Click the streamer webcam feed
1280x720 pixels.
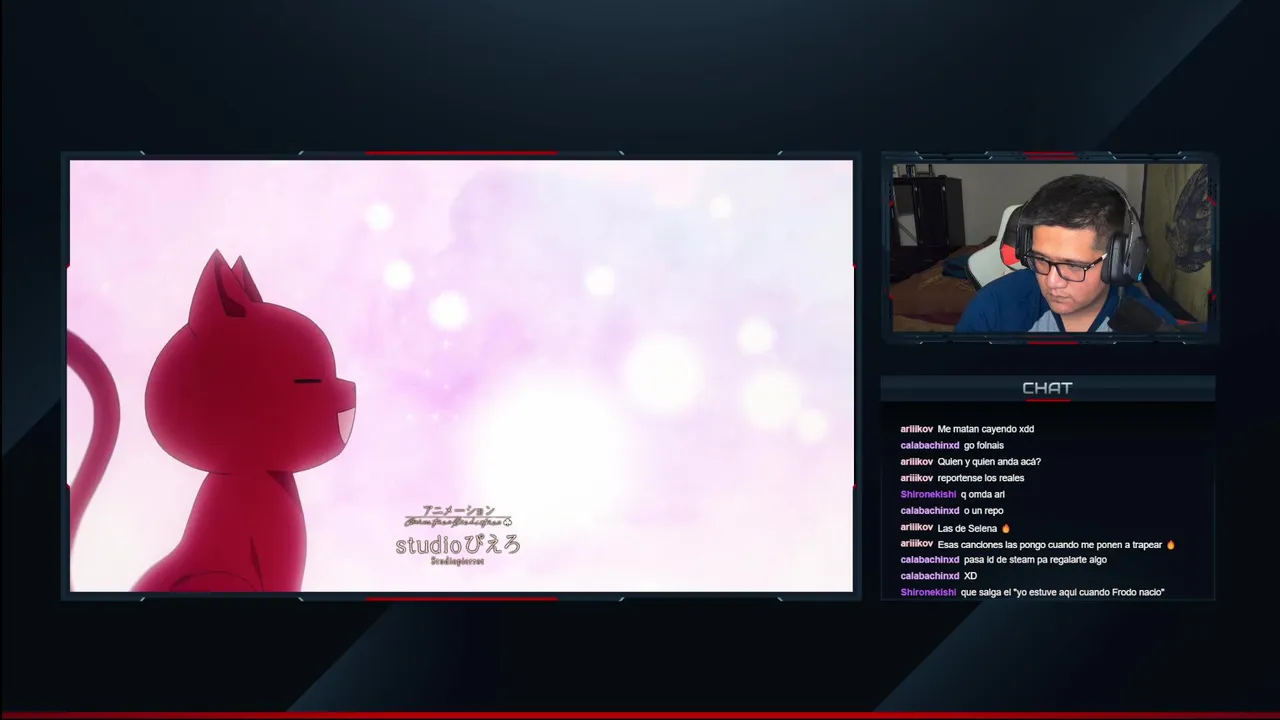coord(1050,247)
